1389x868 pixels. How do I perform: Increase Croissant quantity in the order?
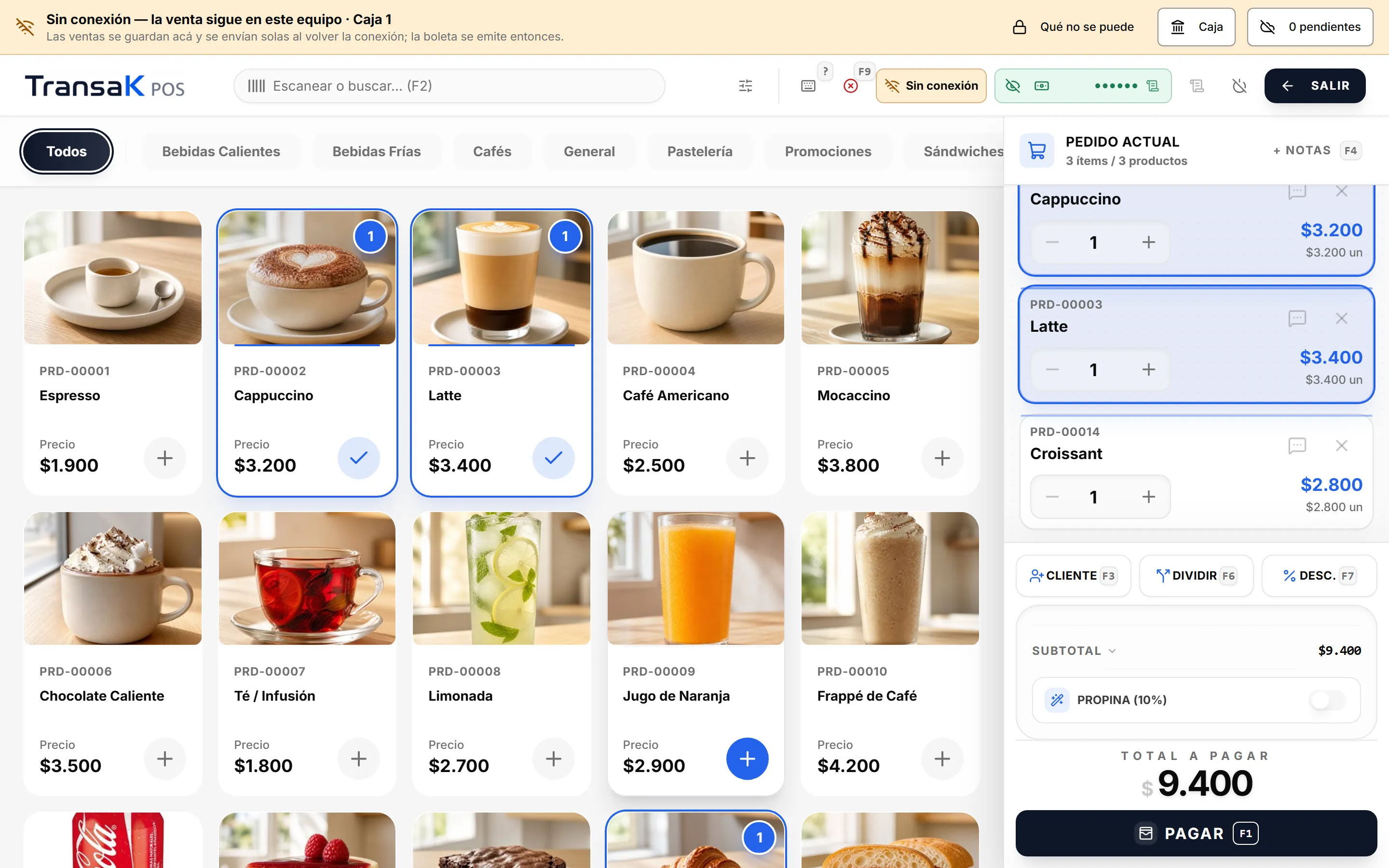coord(1148,497)
